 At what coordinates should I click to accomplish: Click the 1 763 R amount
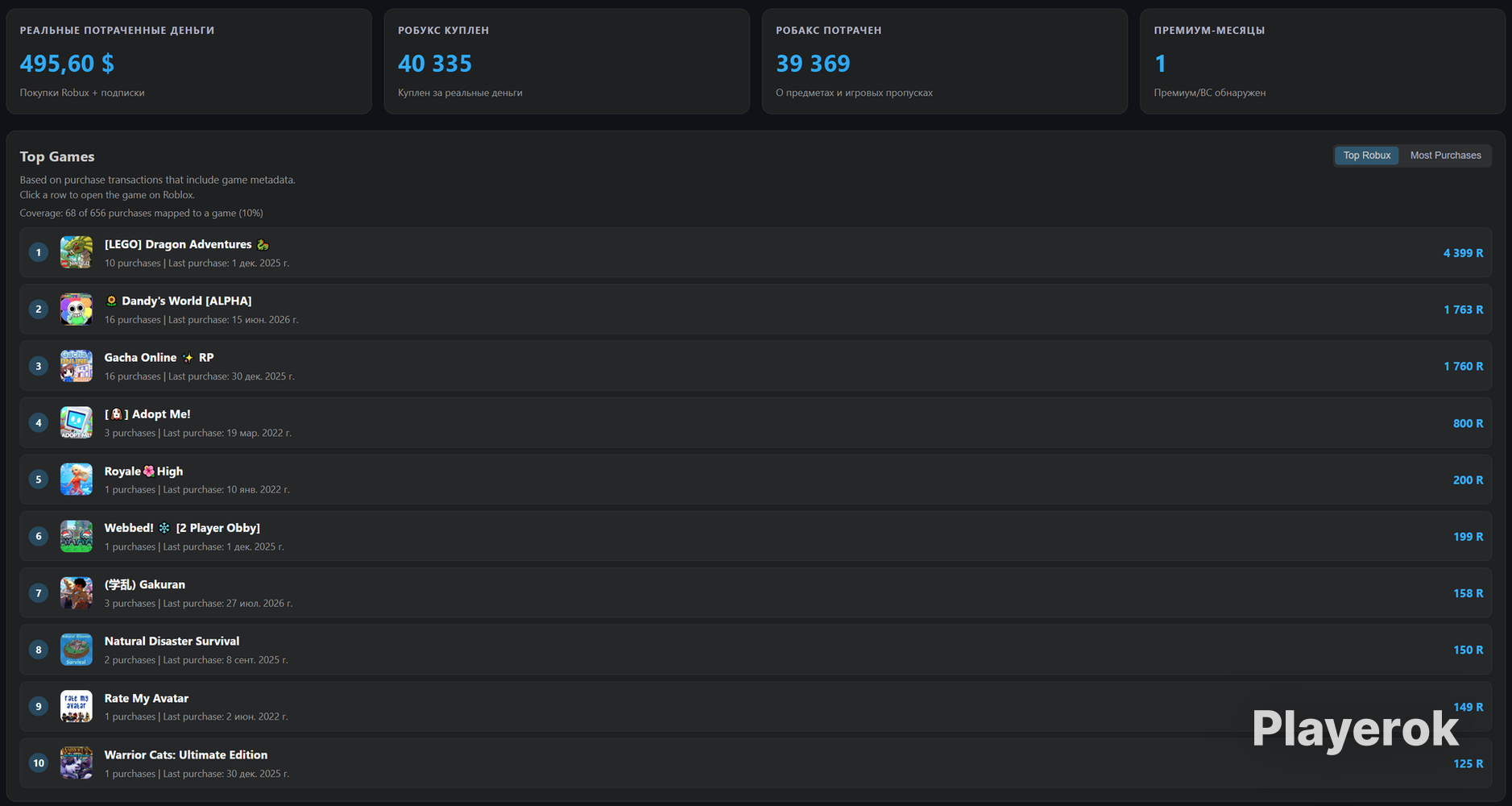1463,310
